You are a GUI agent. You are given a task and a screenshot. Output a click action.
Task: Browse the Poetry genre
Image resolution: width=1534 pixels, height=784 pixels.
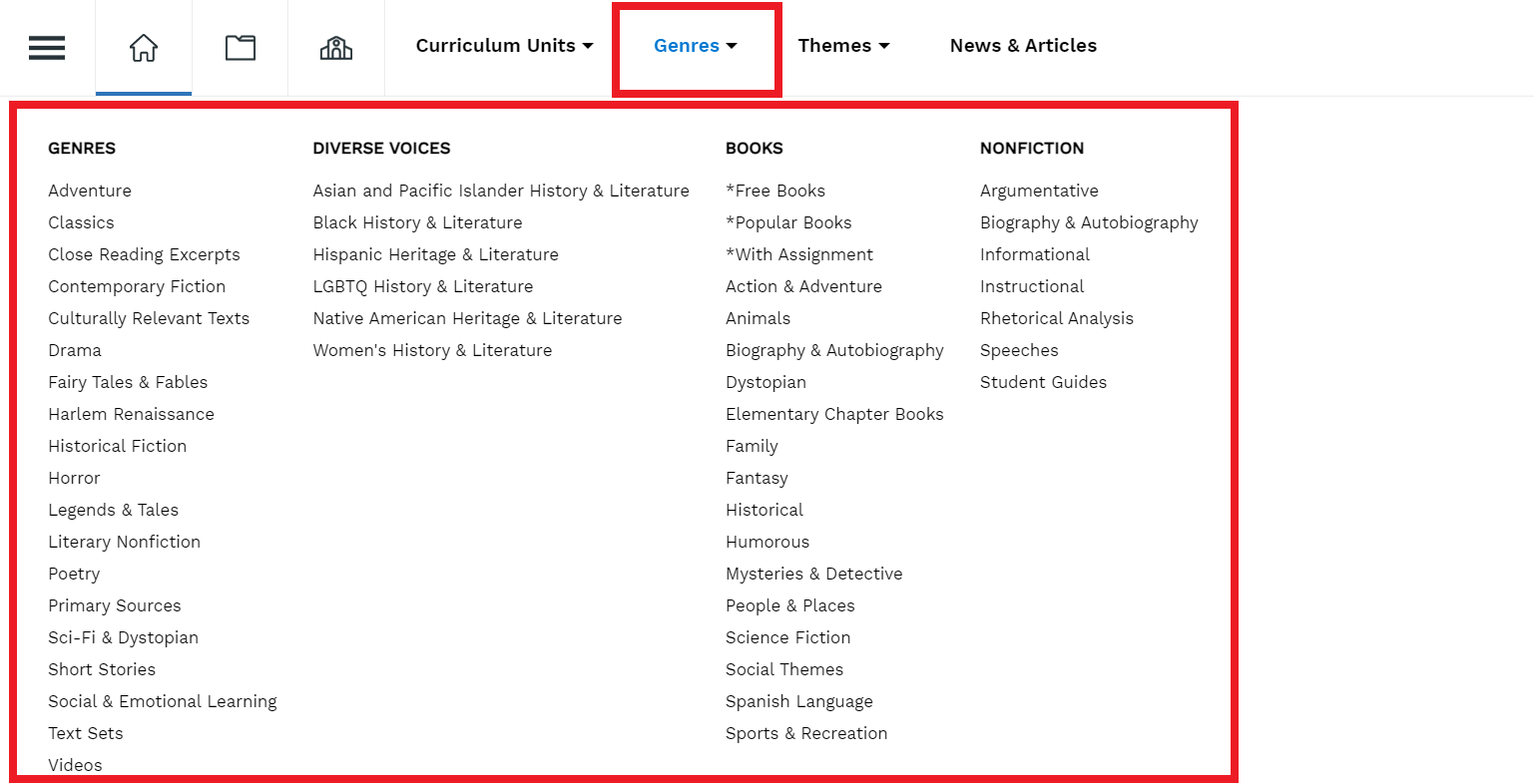[x=74, y=574]
